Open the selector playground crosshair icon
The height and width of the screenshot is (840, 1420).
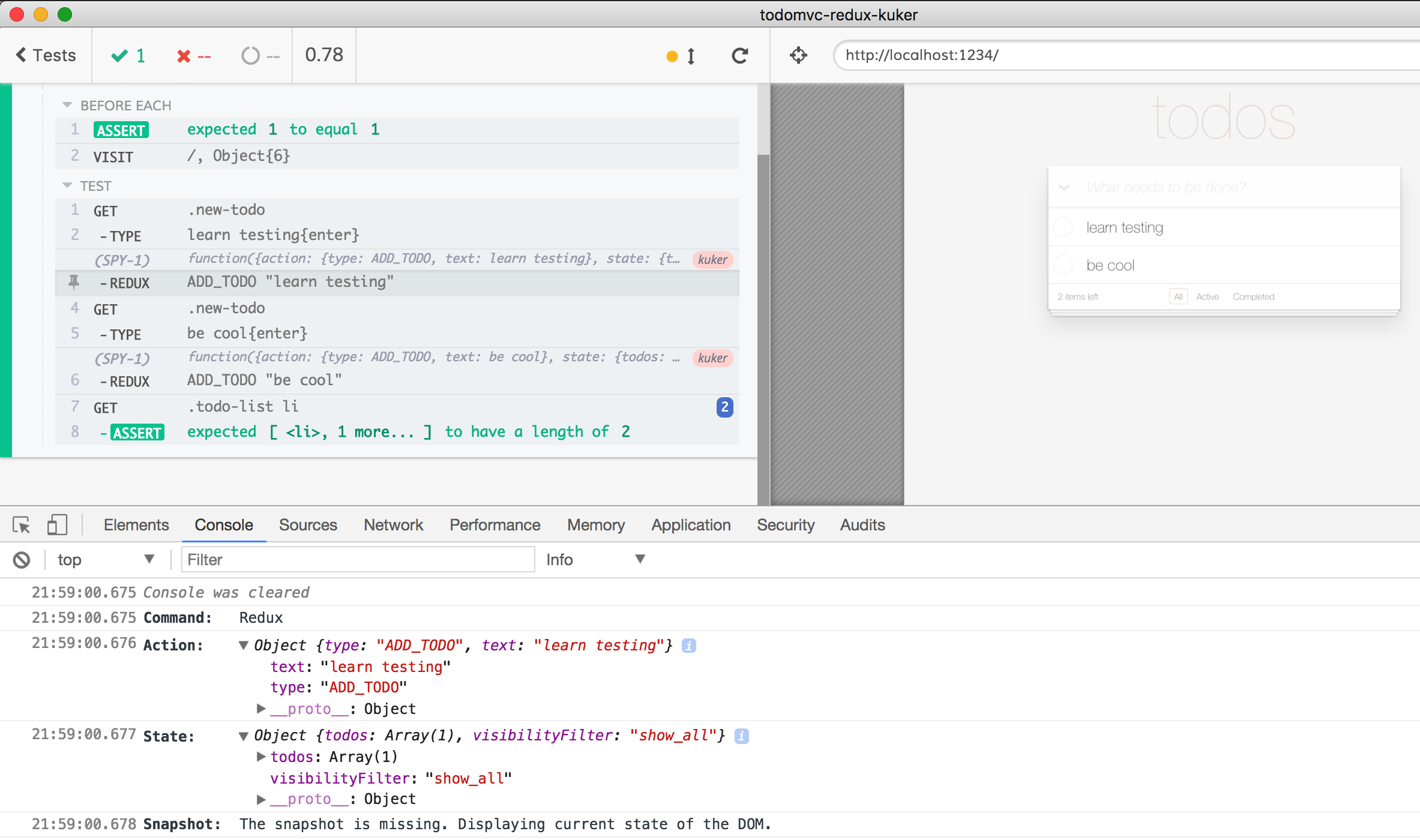click(798, 55)
